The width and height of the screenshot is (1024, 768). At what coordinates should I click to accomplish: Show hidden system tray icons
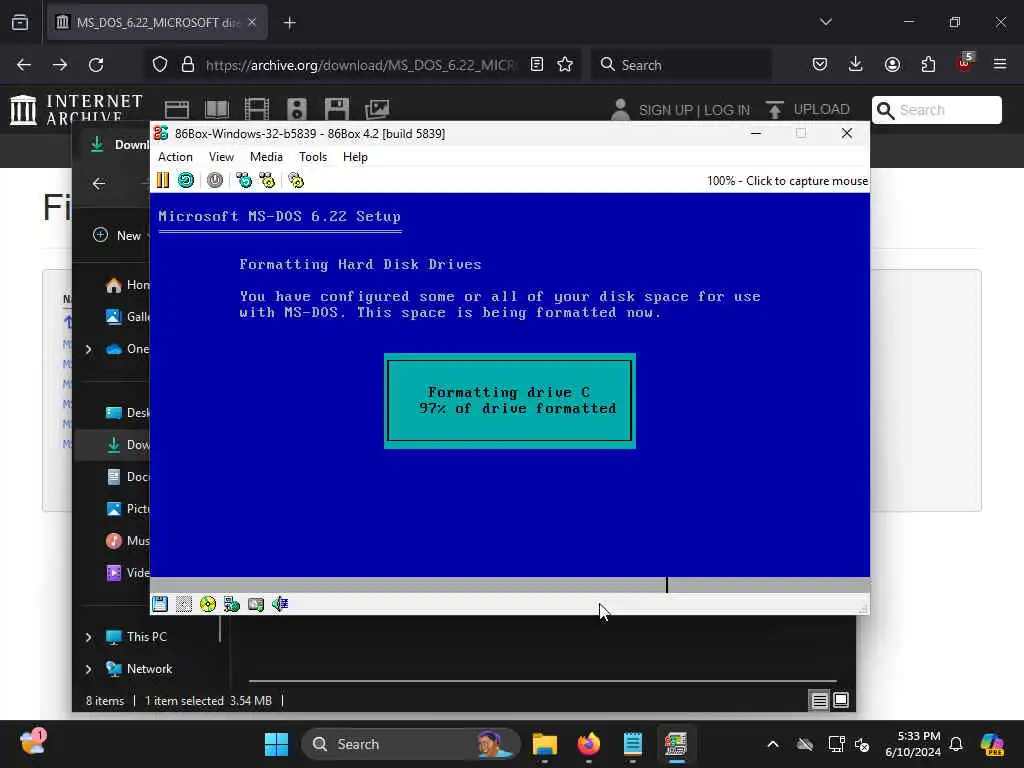click(x=773, y=744)
